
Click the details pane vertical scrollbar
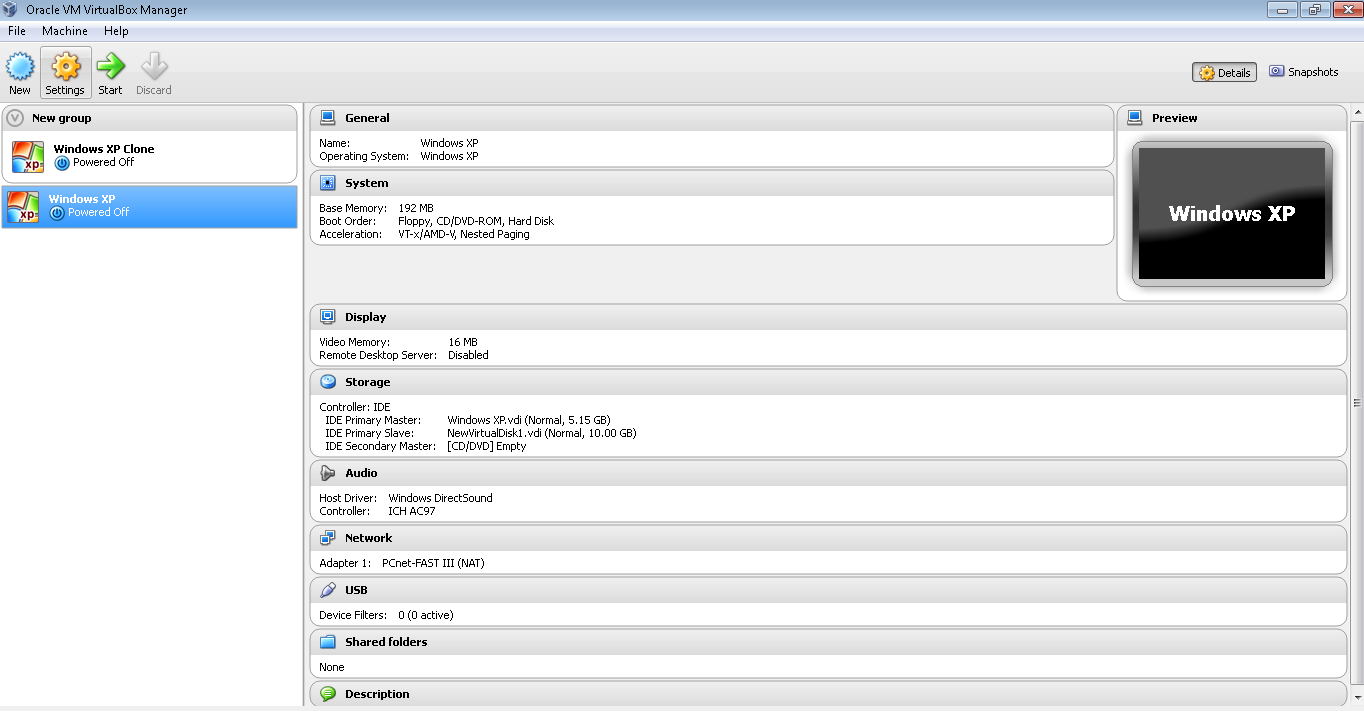(x=1357, y=403)
